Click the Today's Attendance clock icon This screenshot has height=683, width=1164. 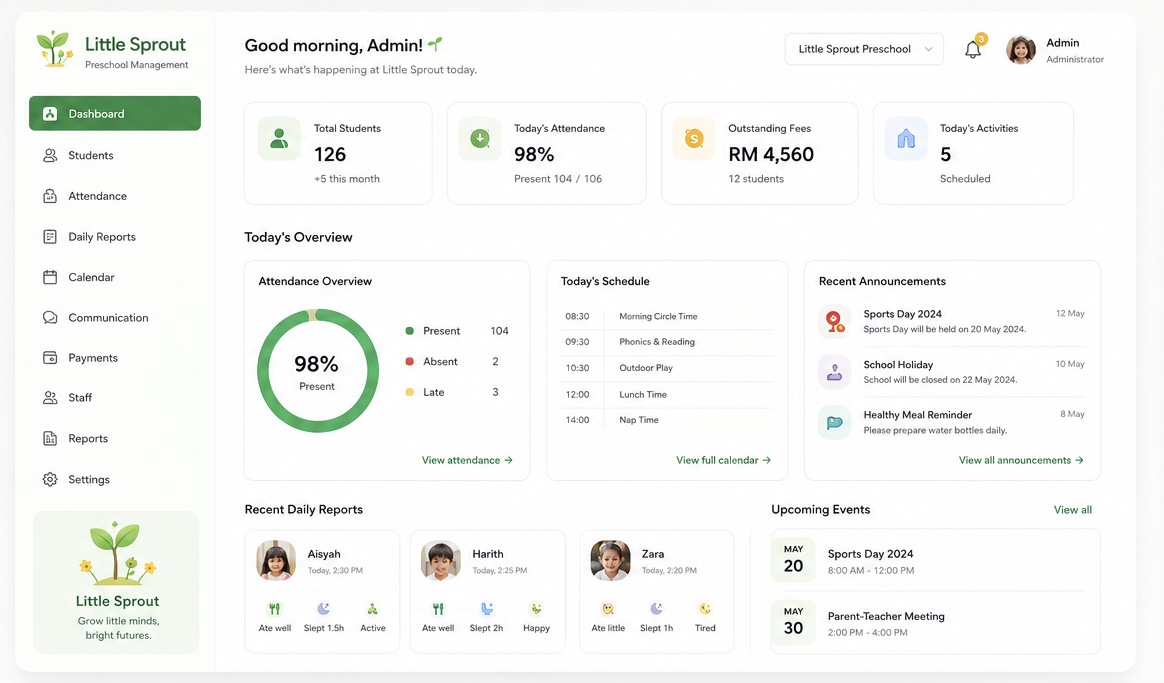(x=480, y=139)
